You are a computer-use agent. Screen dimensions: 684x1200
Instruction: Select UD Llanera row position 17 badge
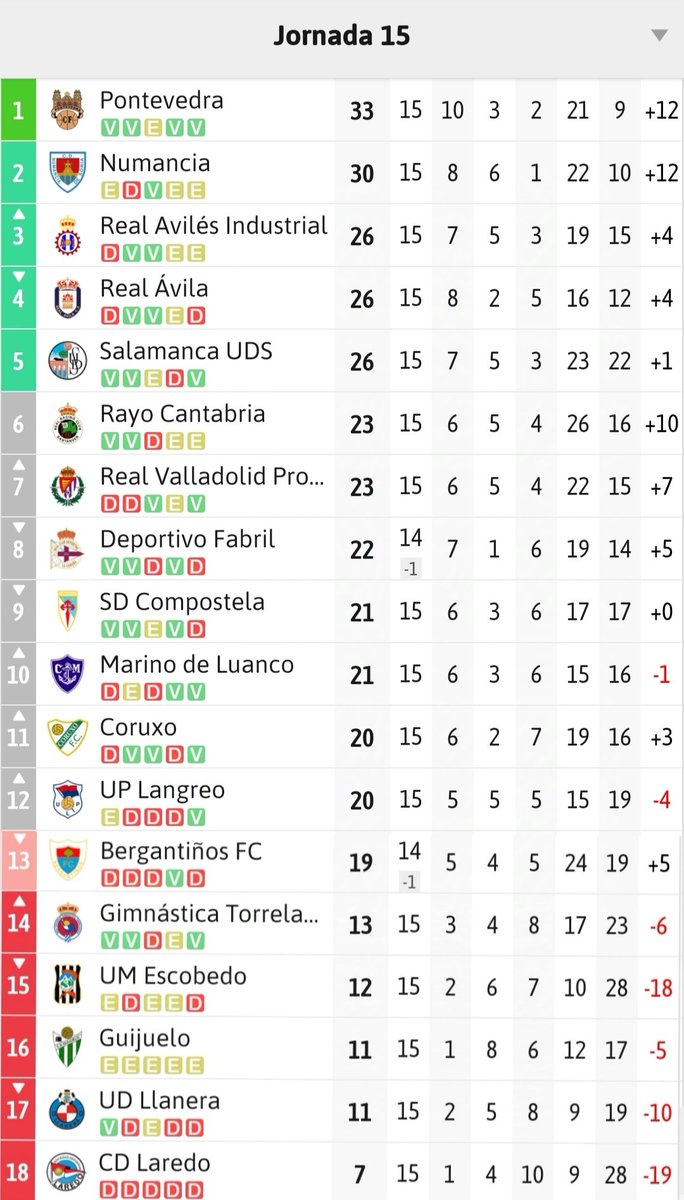[x=18, y=1111]
